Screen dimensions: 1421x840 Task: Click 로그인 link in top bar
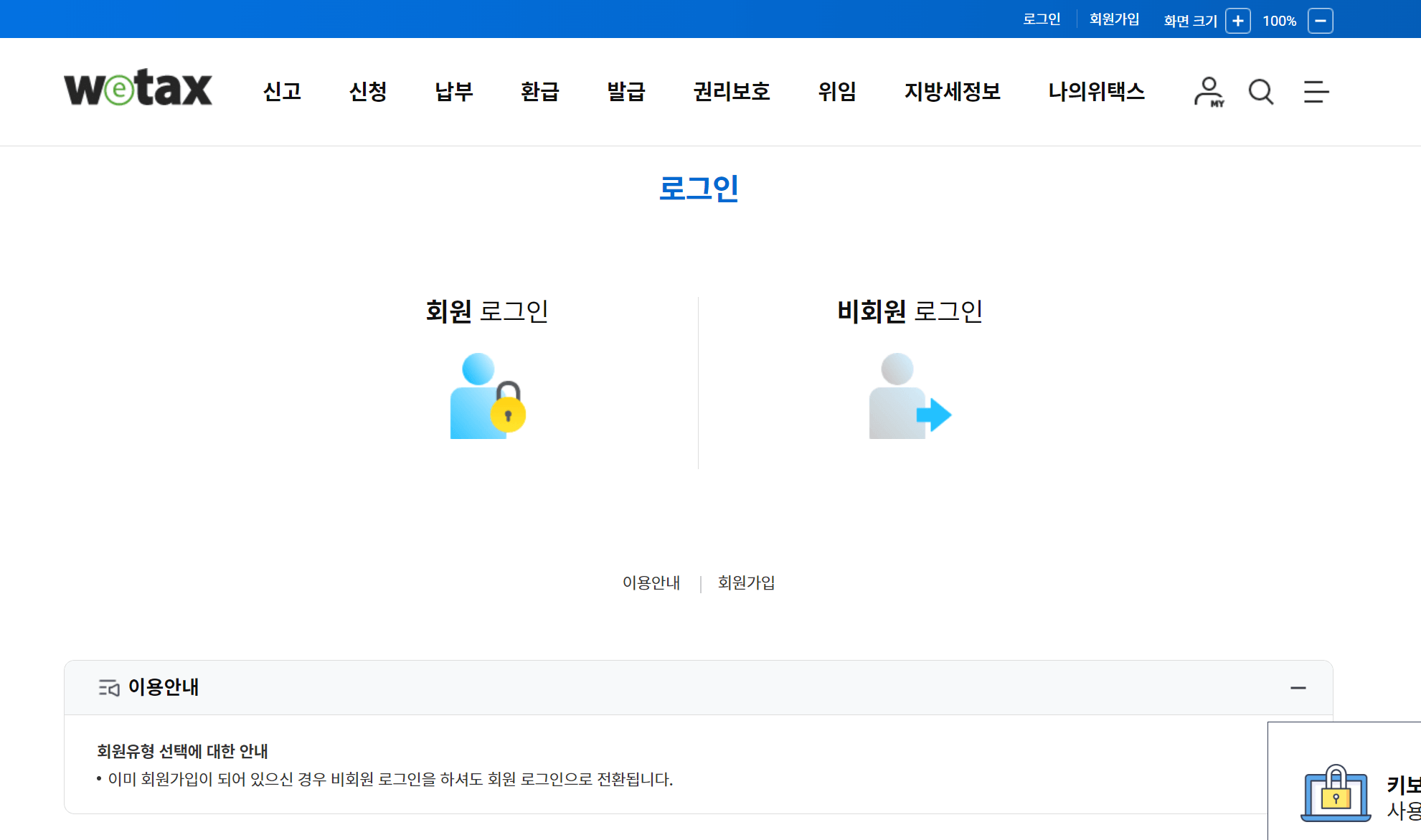(x=1042, y=19)
